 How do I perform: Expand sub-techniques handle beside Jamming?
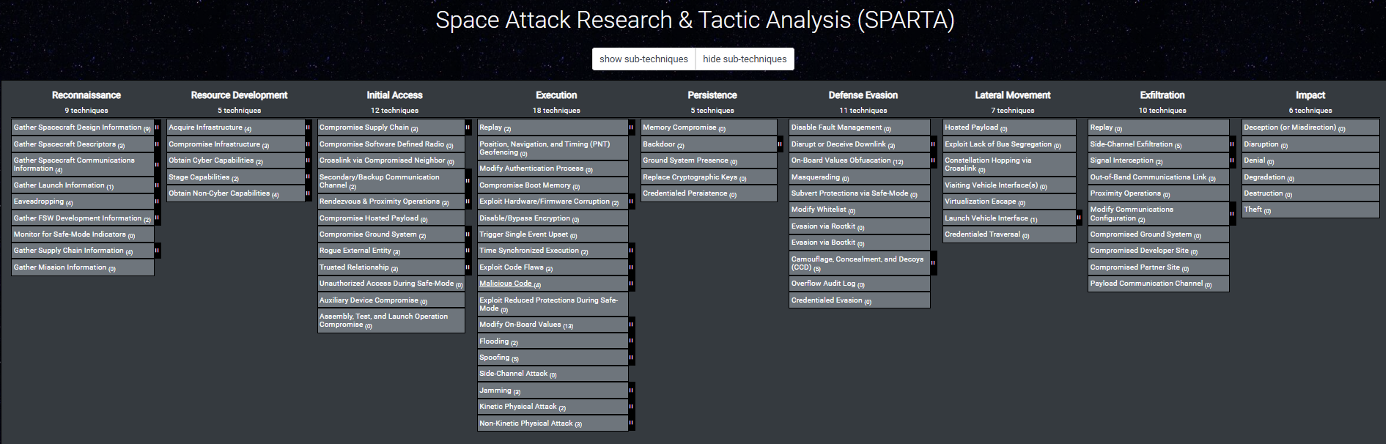pyautogui.click(x=631, y=390)
